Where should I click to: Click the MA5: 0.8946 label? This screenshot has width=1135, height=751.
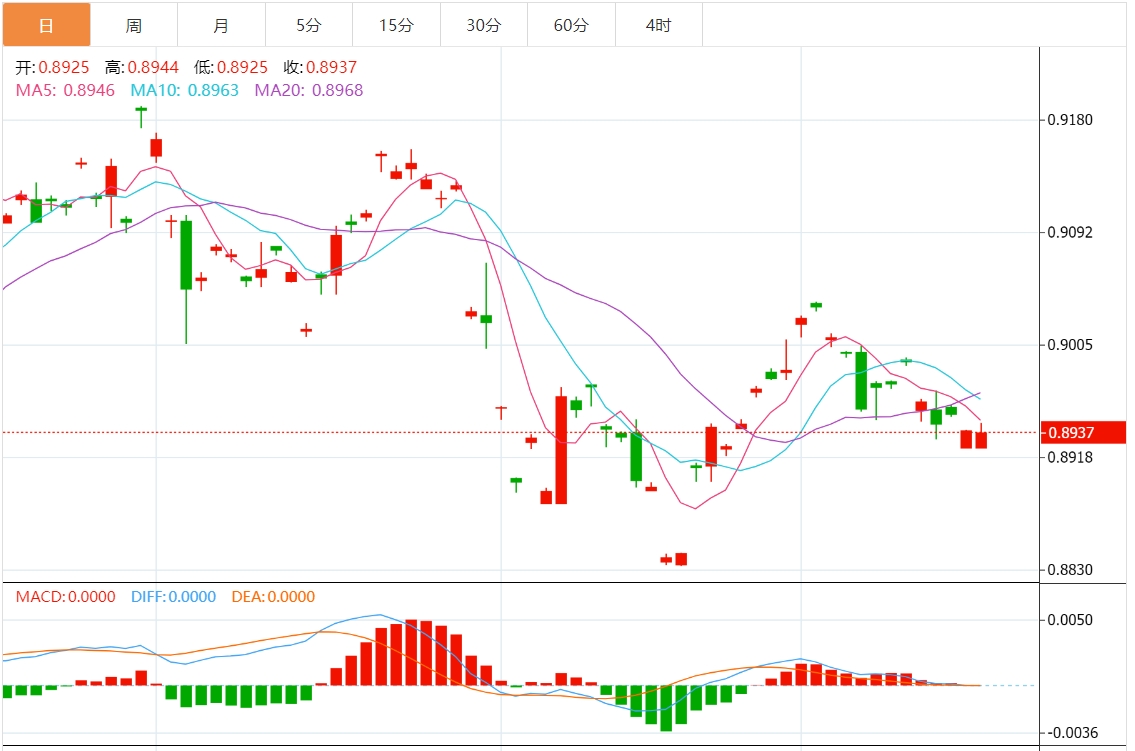(x=65, y=90)
